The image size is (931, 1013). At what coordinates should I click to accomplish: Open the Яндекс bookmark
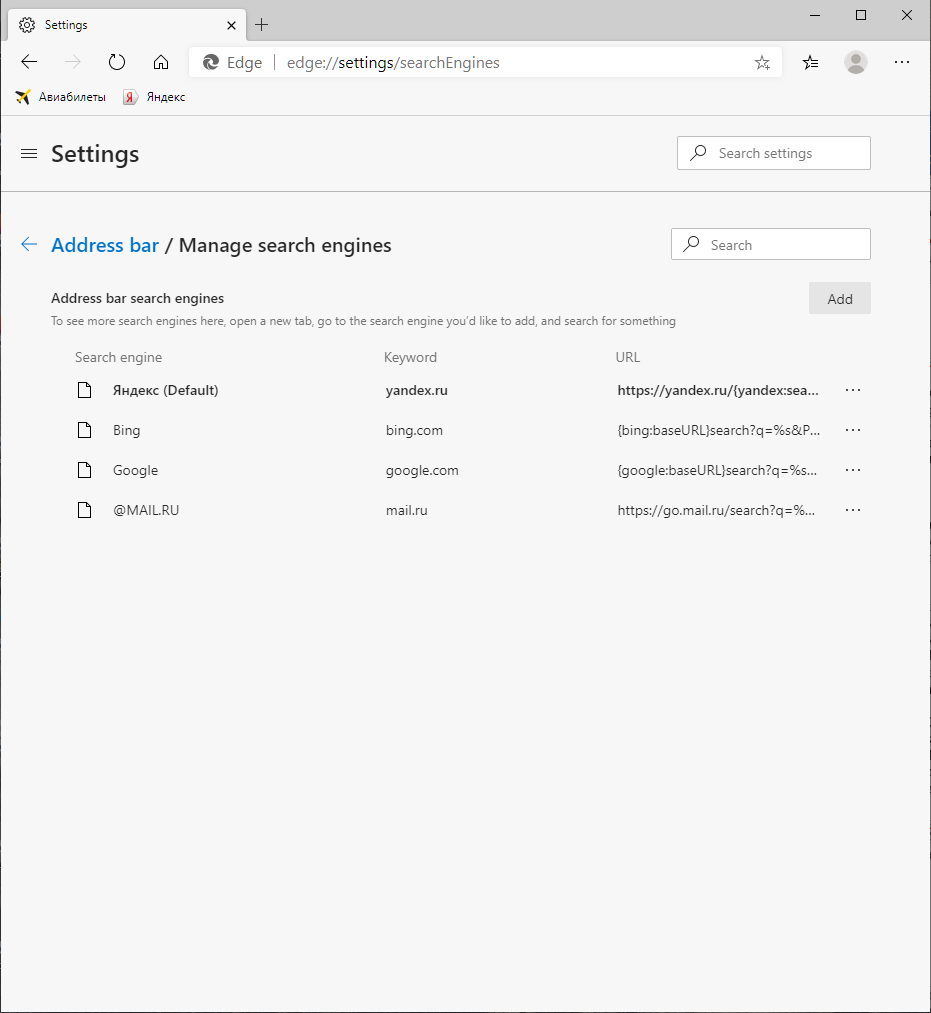click(x=154, y=97)
